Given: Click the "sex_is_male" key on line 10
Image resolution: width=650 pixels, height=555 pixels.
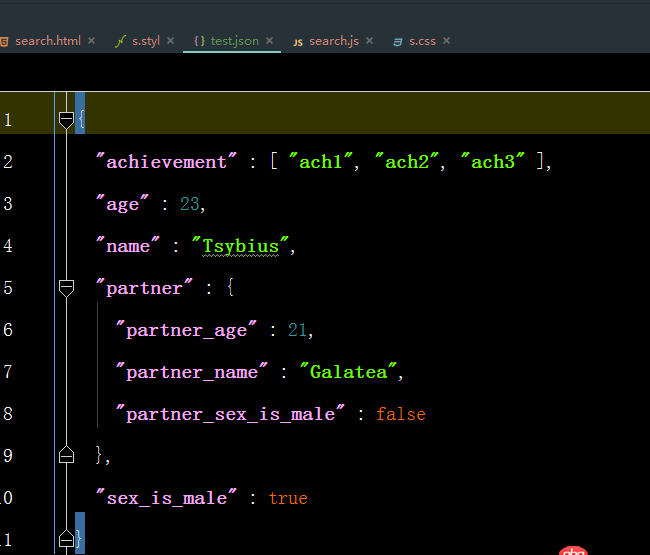Looking at the screenshot, I should point(166,498).
